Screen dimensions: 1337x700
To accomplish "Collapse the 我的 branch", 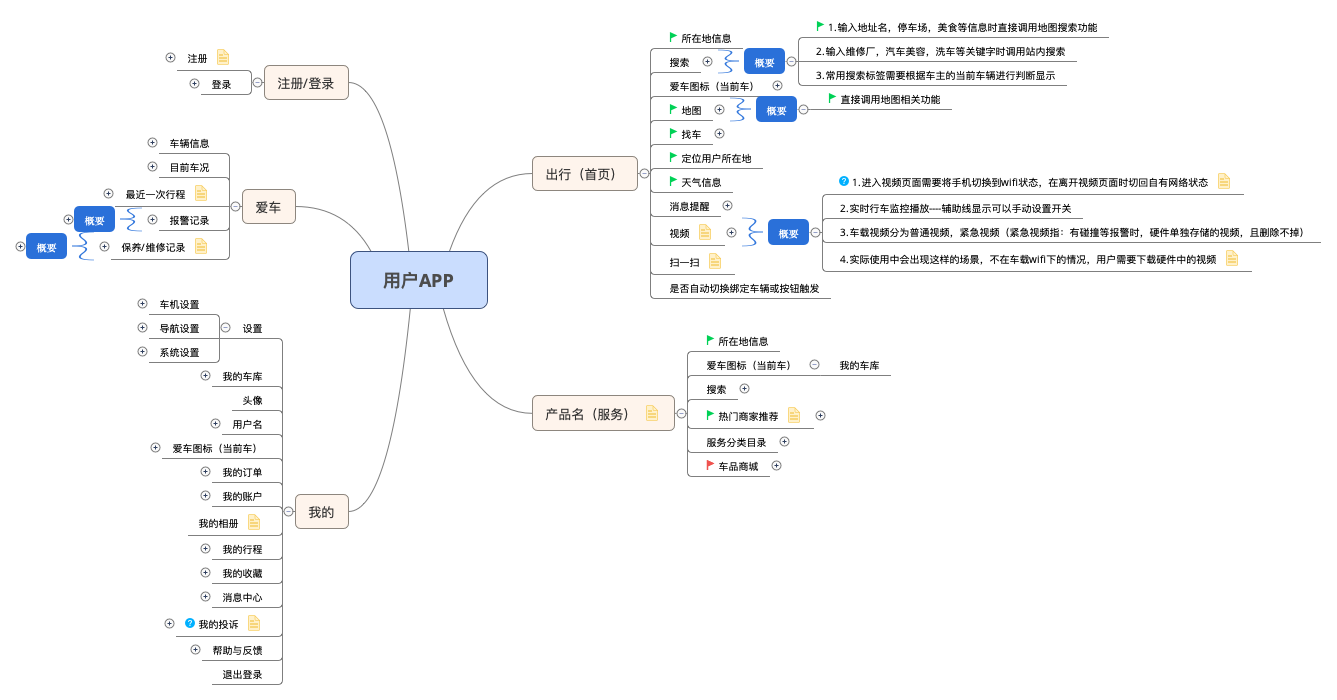I will [x=288, y=512].
